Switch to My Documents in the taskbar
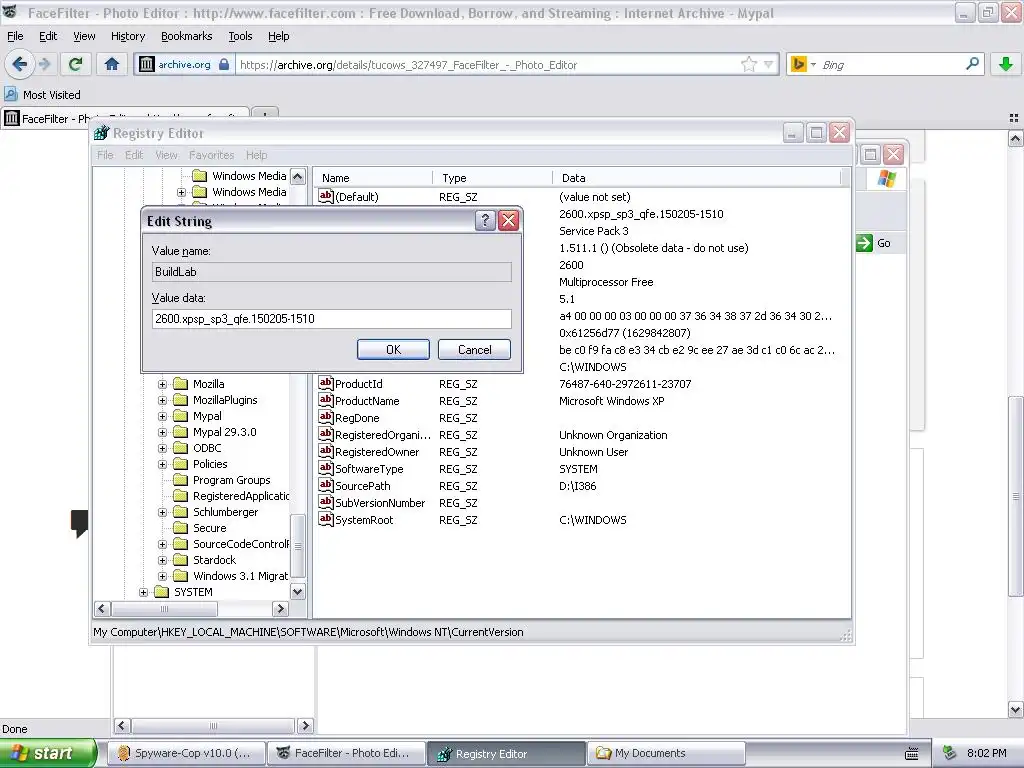 666,753
